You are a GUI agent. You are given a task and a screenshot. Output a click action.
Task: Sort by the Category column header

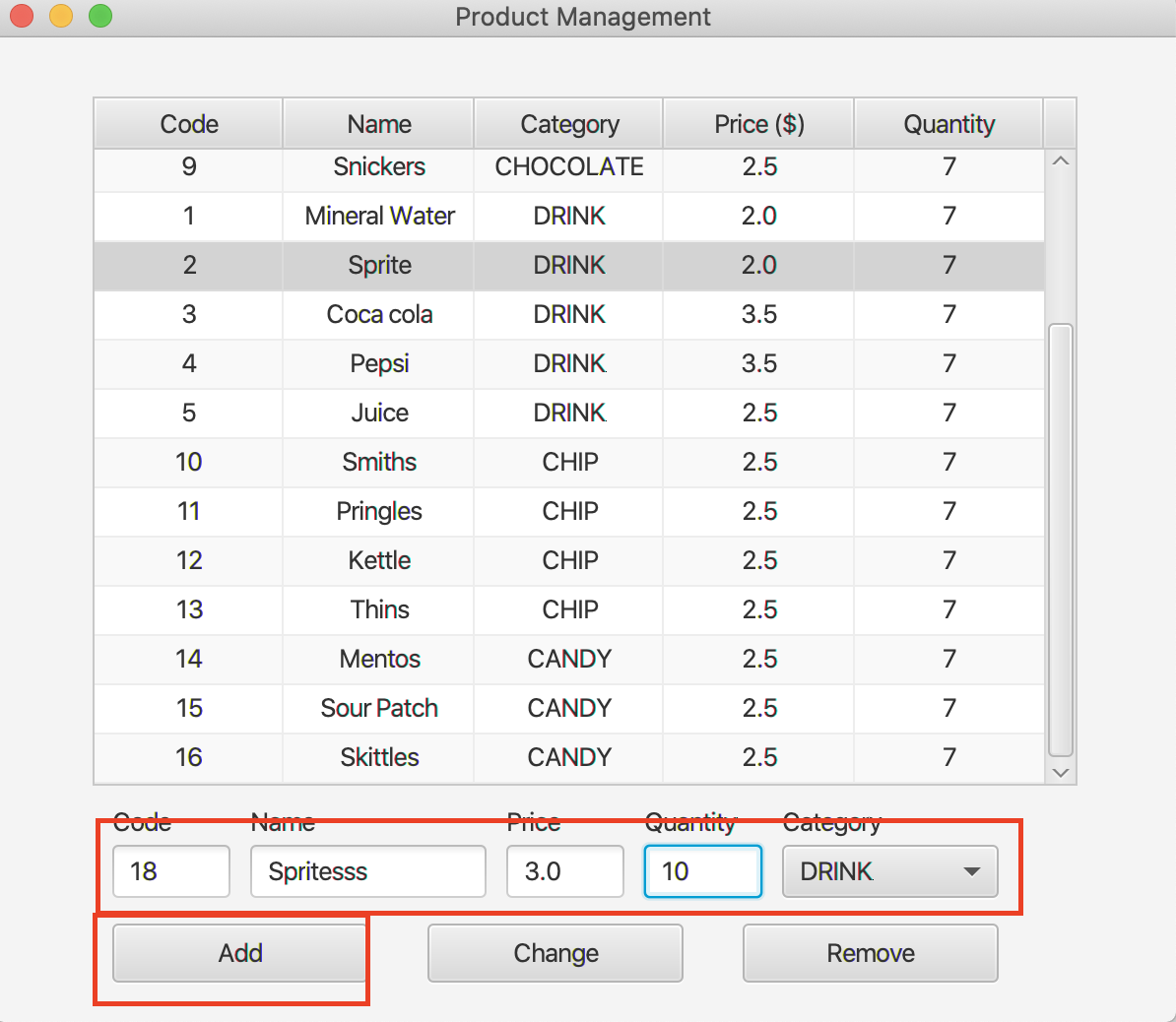(x=569, y=124)
